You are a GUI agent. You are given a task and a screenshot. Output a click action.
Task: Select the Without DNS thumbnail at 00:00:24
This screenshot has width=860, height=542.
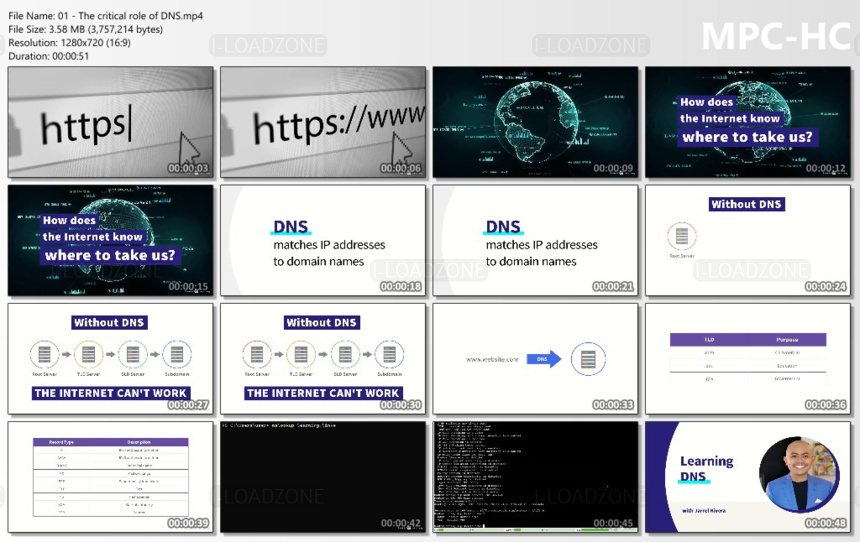click(x=748, y=240)
